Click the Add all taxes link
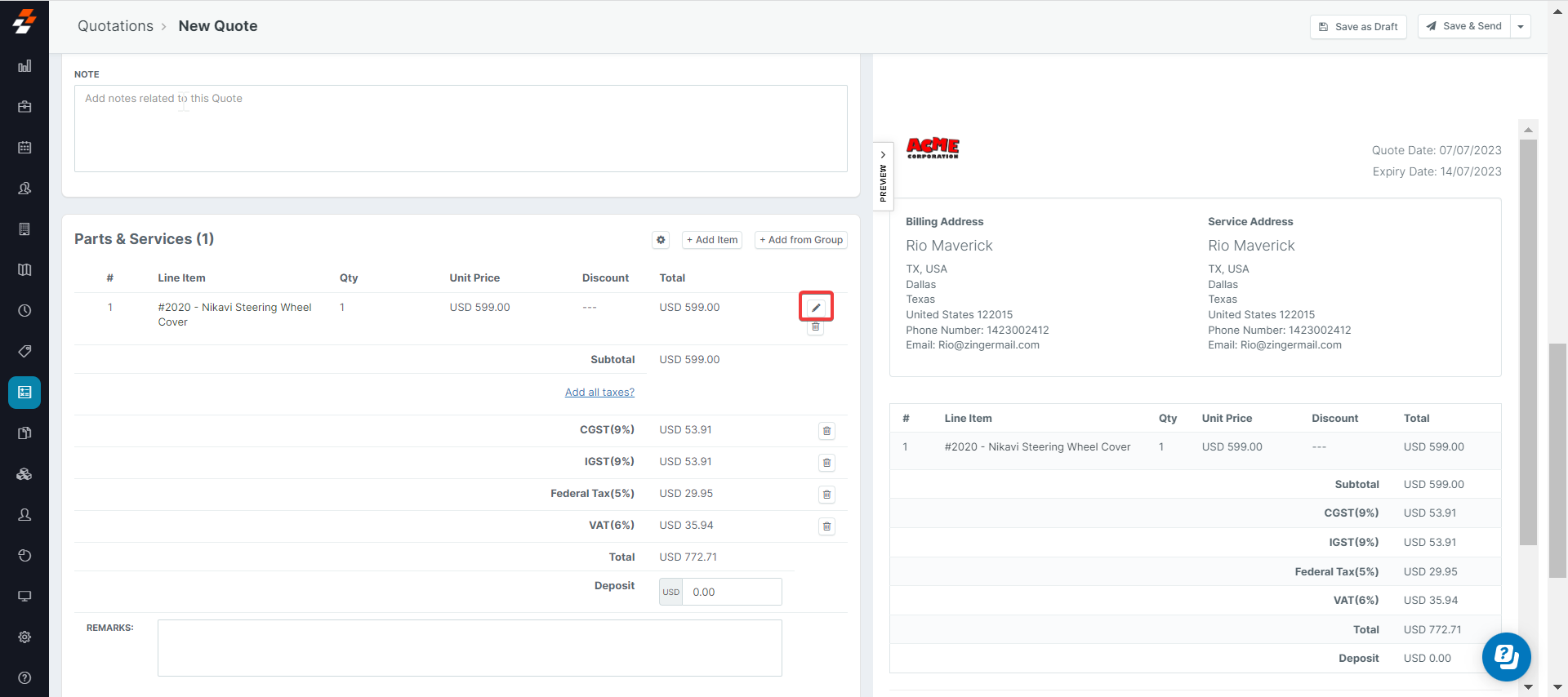1568x697 pixels. 599,393
